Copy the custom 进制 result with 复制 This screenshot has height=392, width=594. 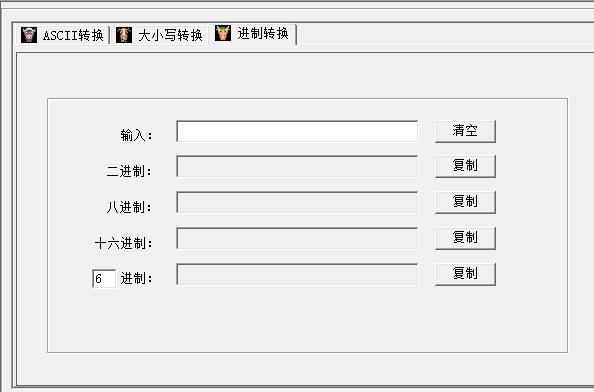(x=465, y=274)
